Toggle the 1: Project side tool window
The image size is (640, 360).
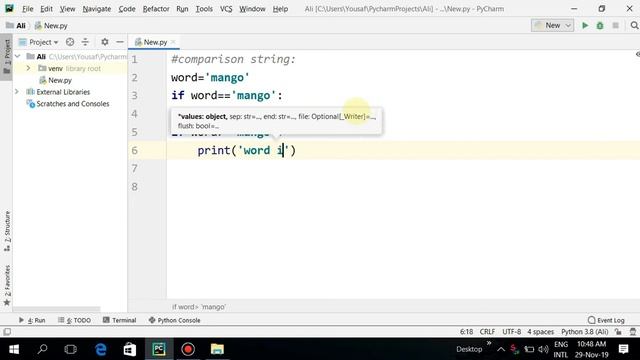(7, 57)
